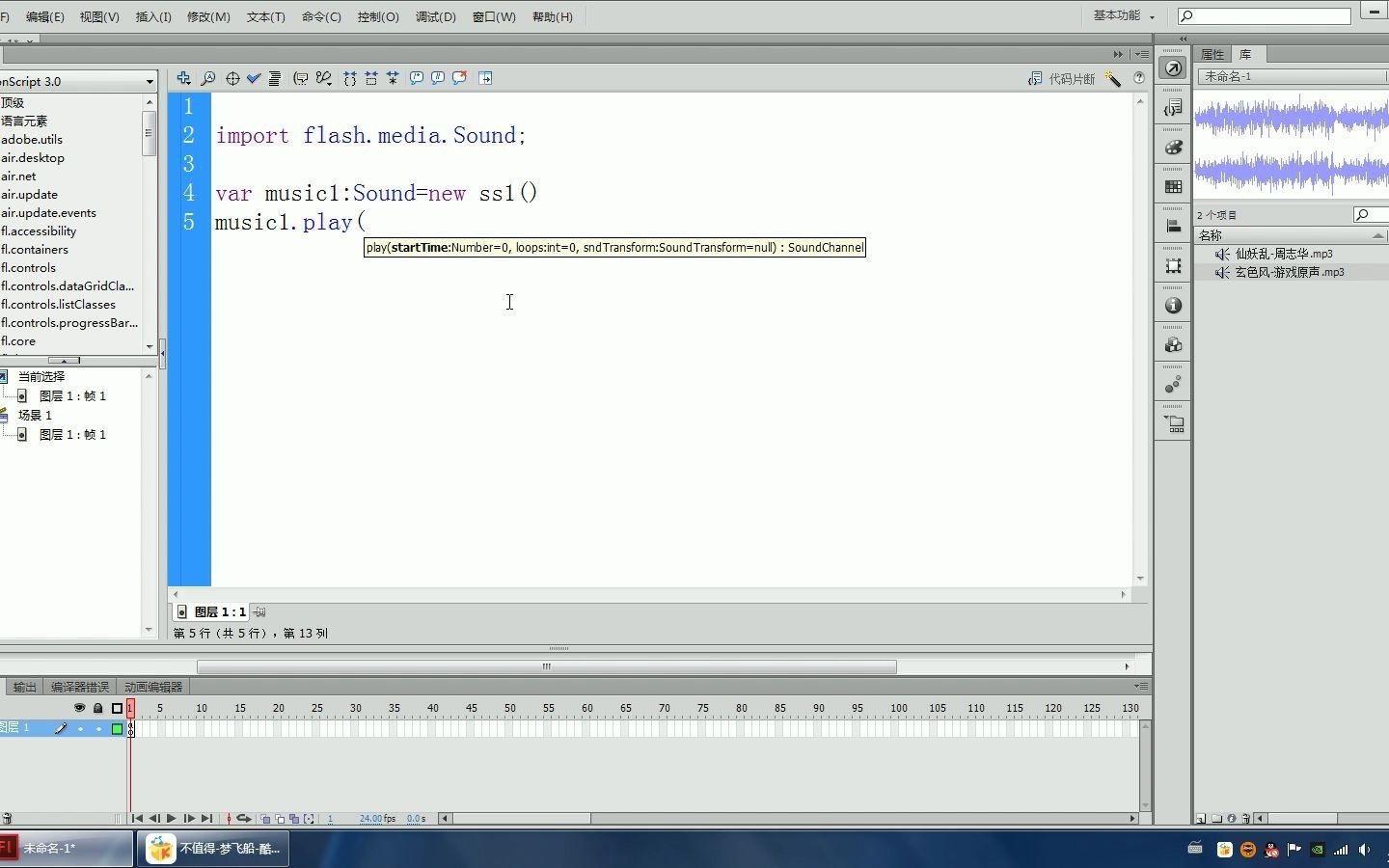Switch to the 属性 tab
The width and height of the screenshot is (1389, 868).
[x=1212, y=55]
